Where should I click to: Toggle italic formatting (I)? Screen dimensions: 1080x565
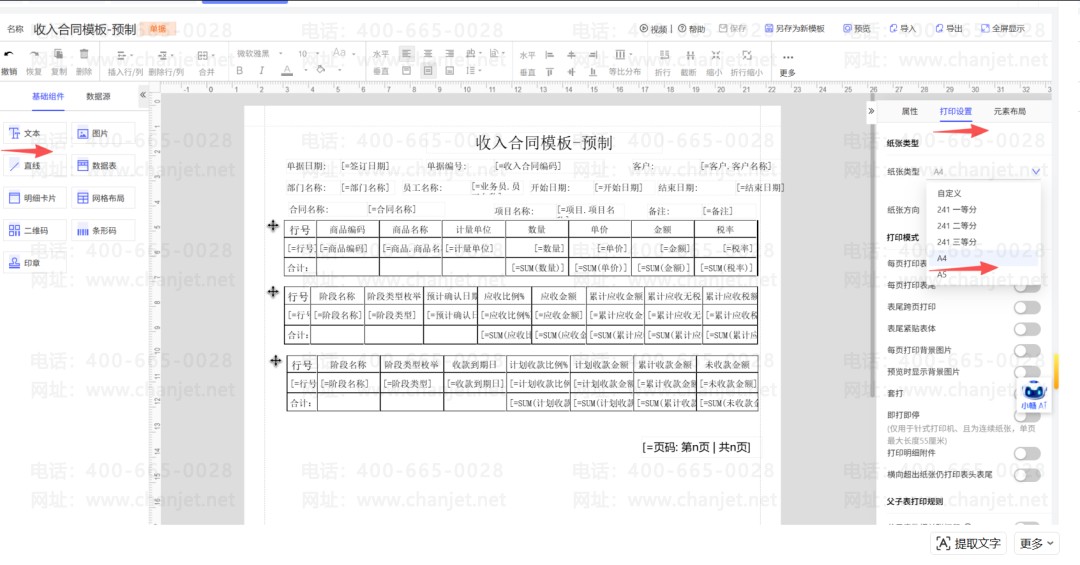pyautogui.click(x=262, y=70)
